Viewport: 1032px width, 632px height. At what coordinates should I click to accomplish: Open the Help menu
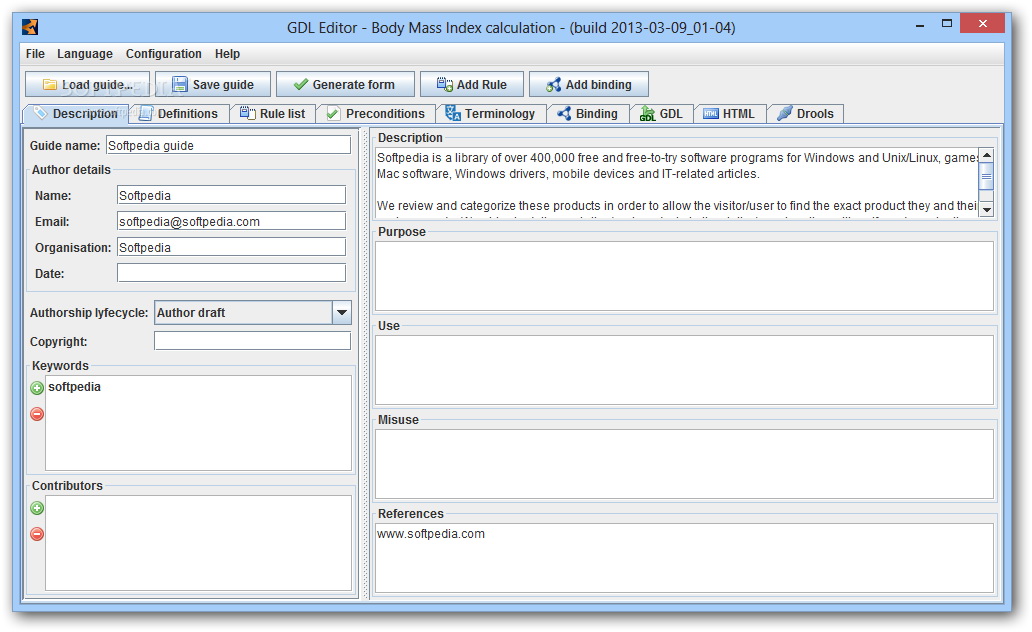(x=227, y=54)
